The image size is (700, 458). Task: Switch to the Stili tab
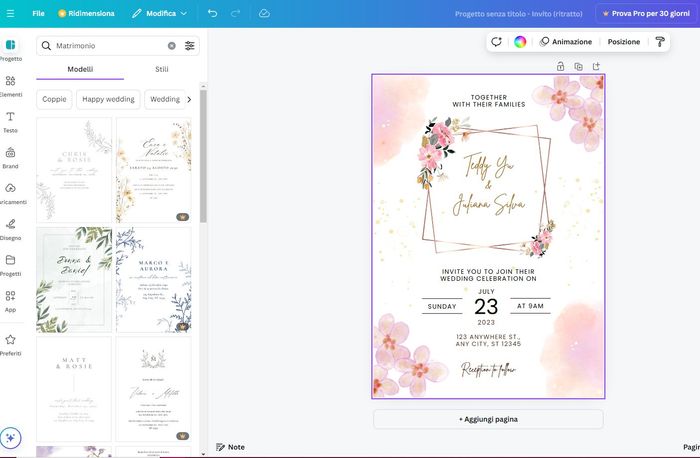click(x=162, y=69)
